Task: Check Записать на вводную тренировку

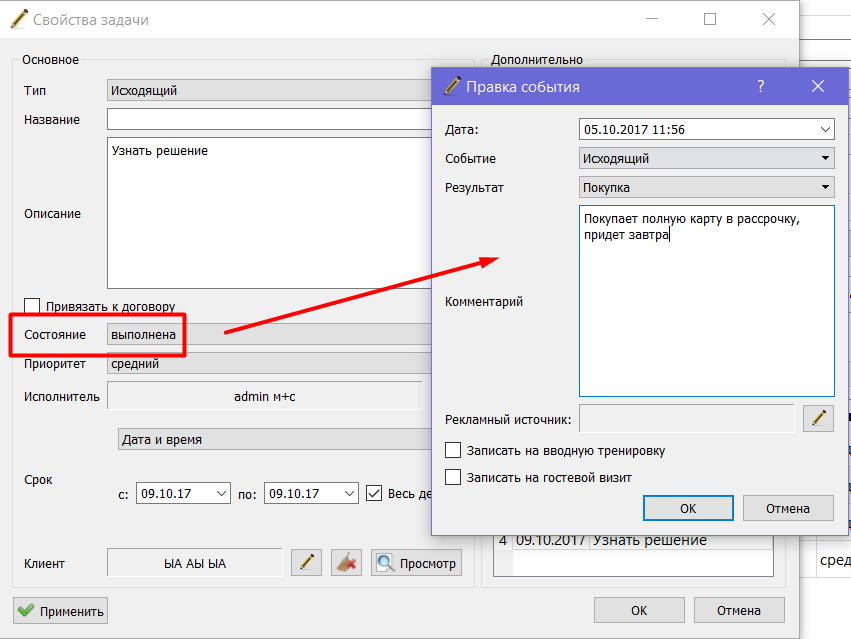Action: (x=453, y=450)
